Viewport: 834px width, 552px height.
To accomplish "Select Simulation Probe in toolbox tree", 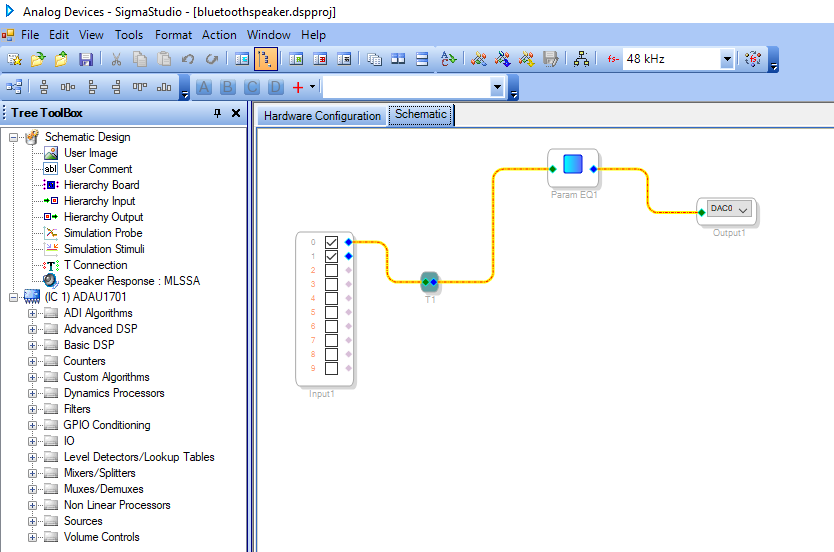I will [x=103, y=233].
